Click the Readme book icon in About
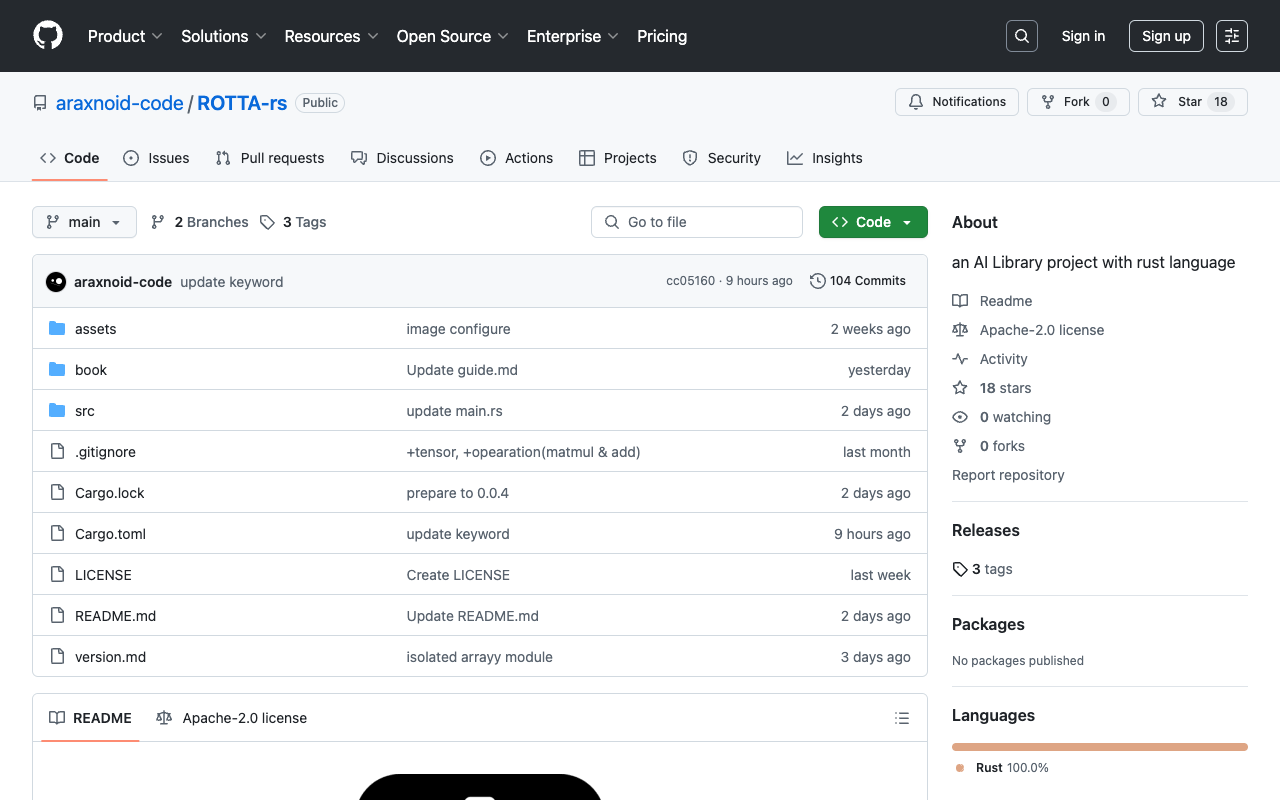This screenshot has width=1280, height=800. tap(960, 300)
